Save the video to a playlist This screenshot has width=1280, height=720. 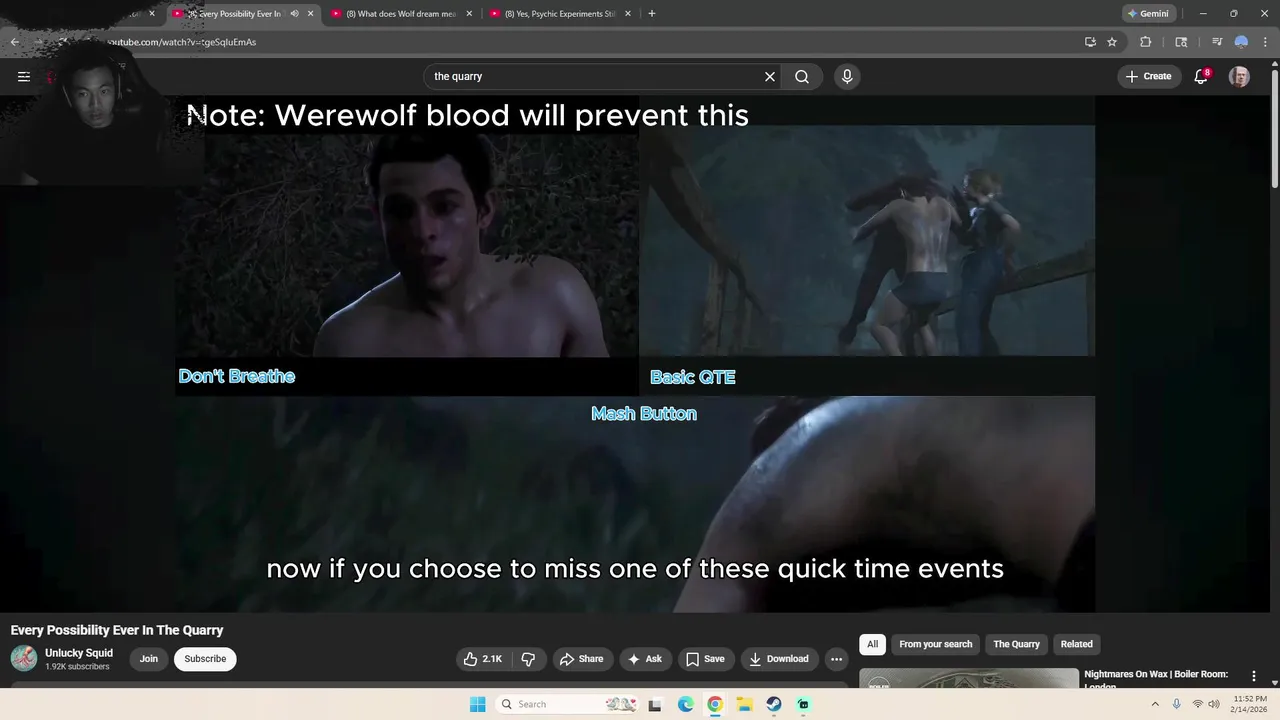coord(705,659)
